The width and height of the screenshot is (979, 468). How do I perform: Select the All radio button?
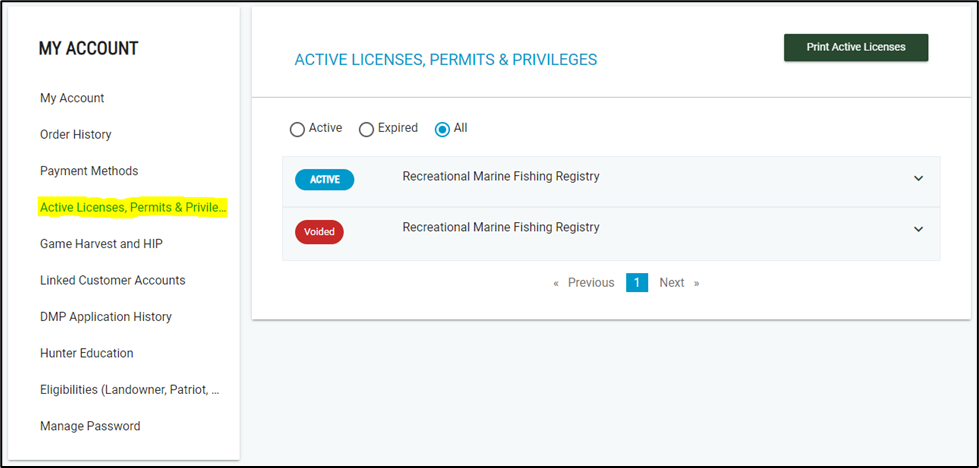[442, 129]
